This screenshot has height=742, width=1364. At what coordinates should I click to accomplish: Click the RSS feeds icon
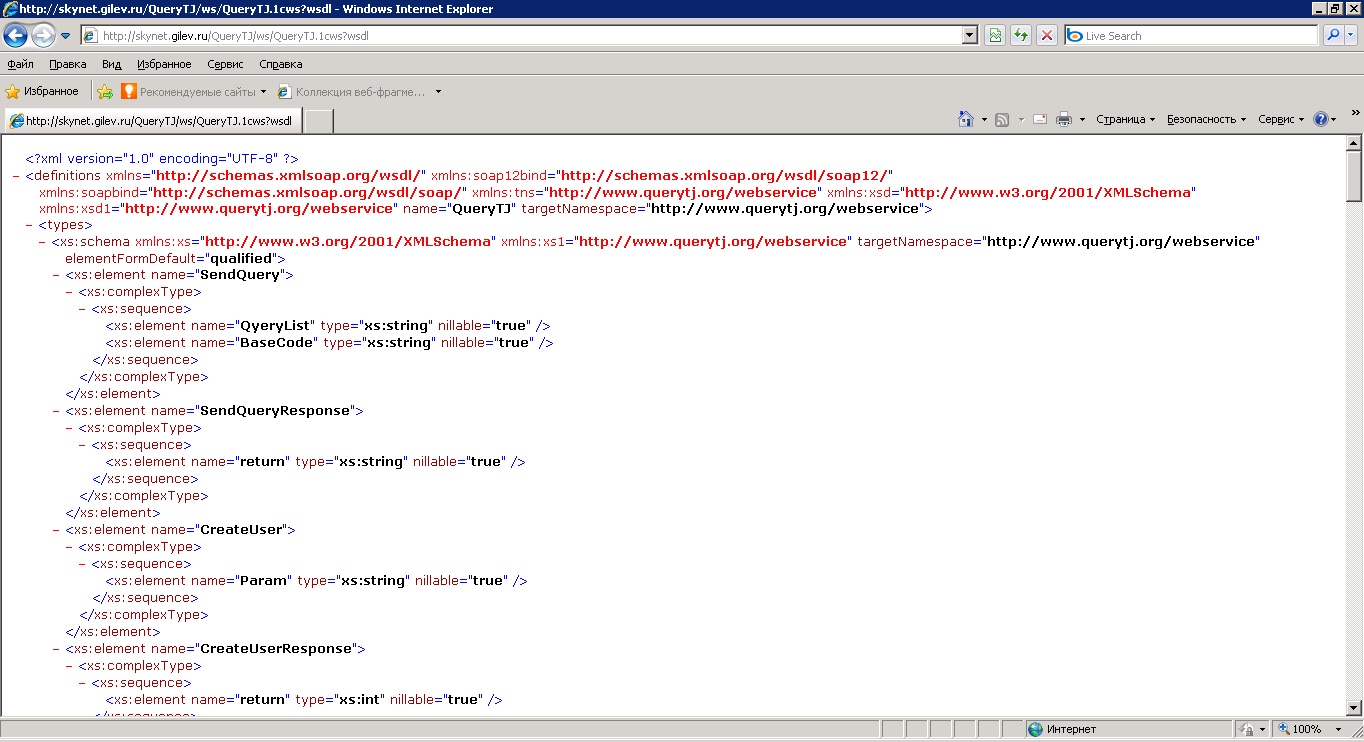pos(1002,119)
